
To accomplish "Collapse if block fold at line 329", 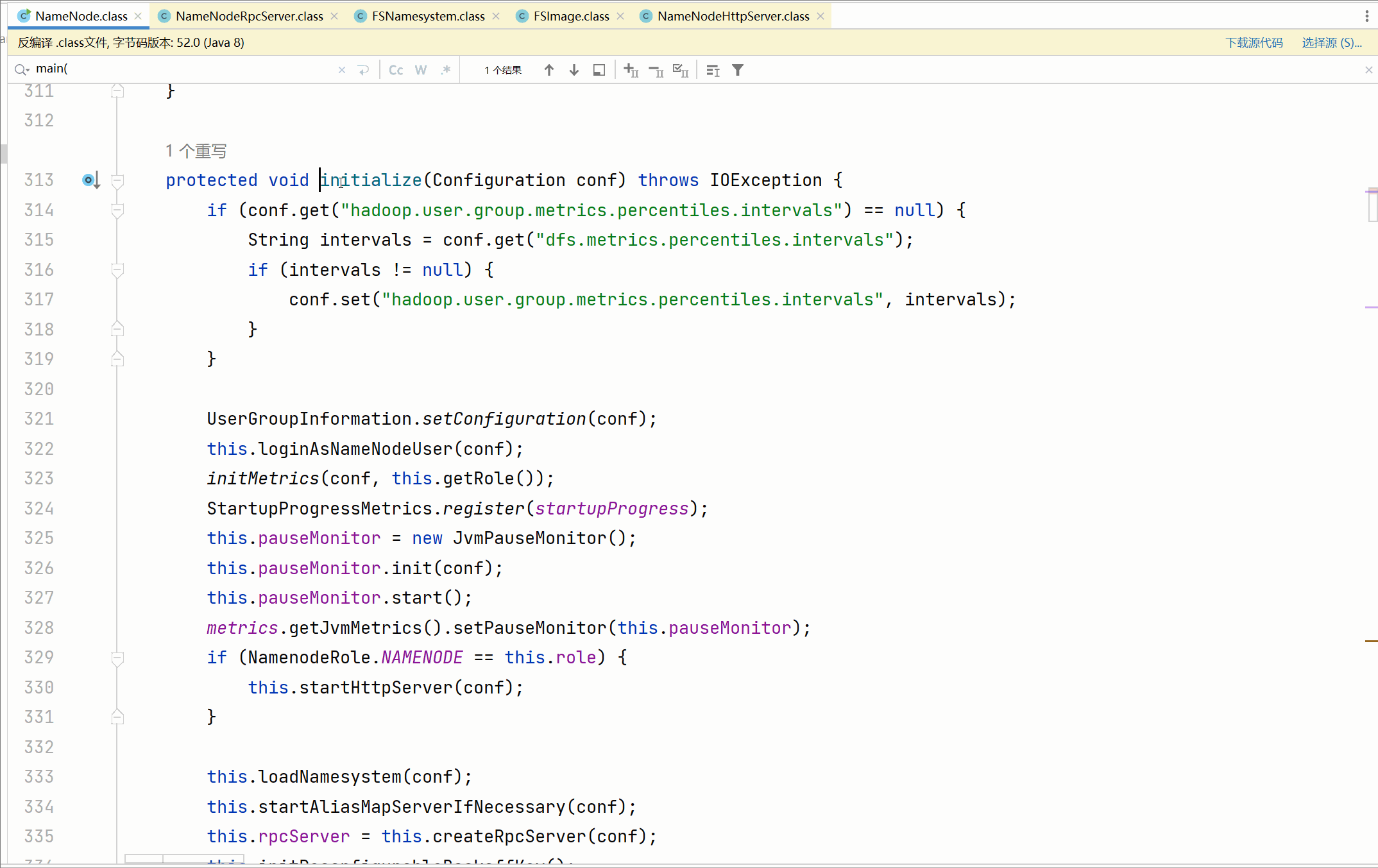I will [117, 658].
